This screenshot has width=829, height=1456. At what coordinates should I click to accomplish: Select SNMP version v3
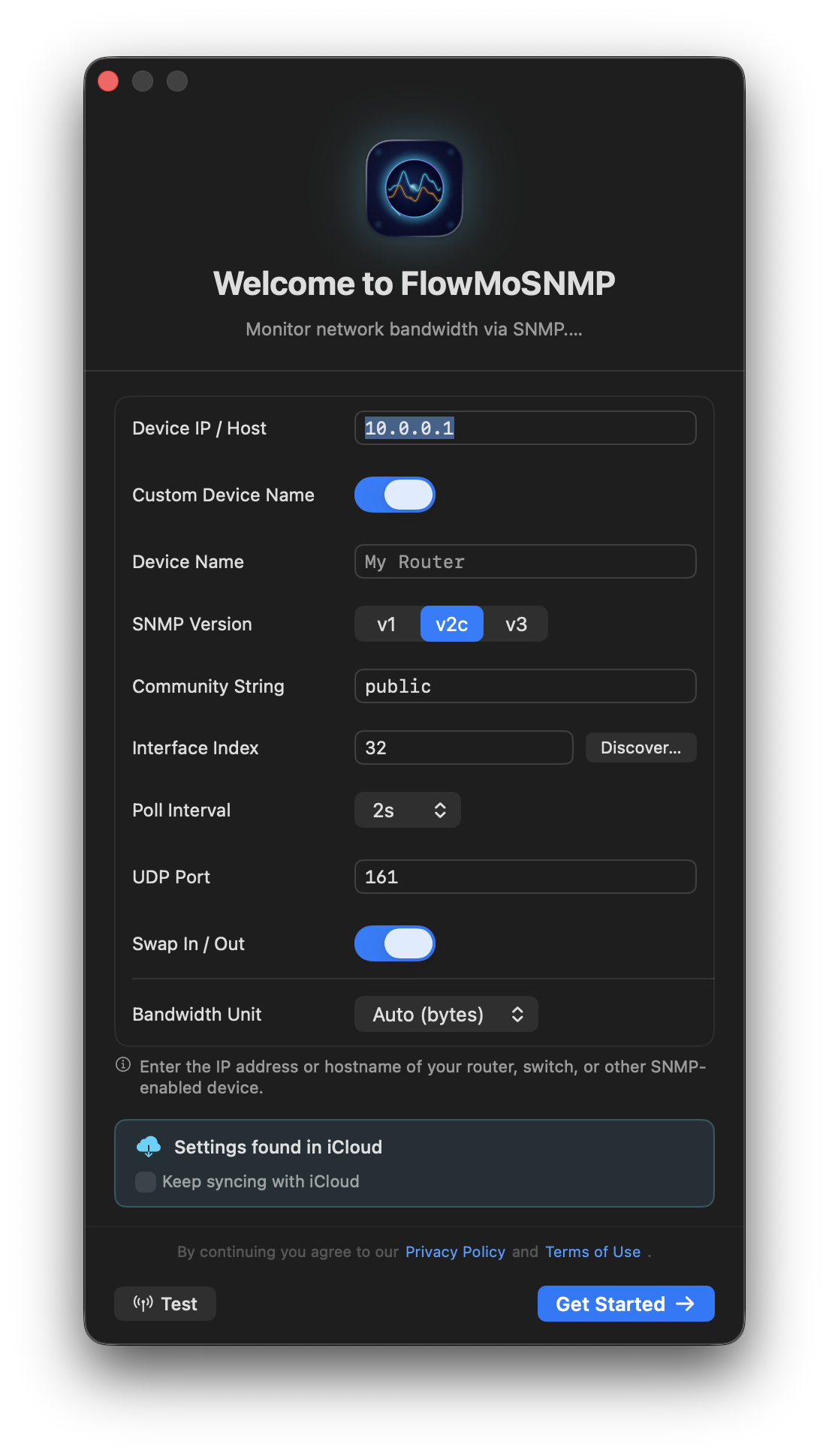pyautogui.click(x=516, y=624)
